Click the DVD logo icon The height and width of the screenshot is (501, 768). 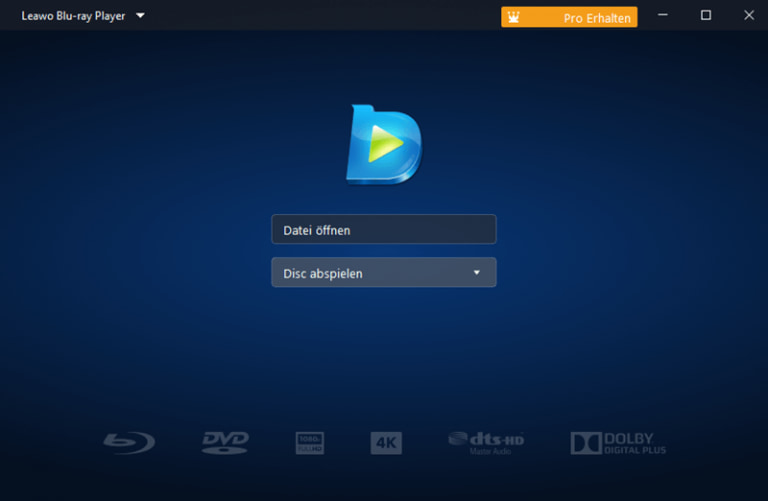click(x=225, y=442)
